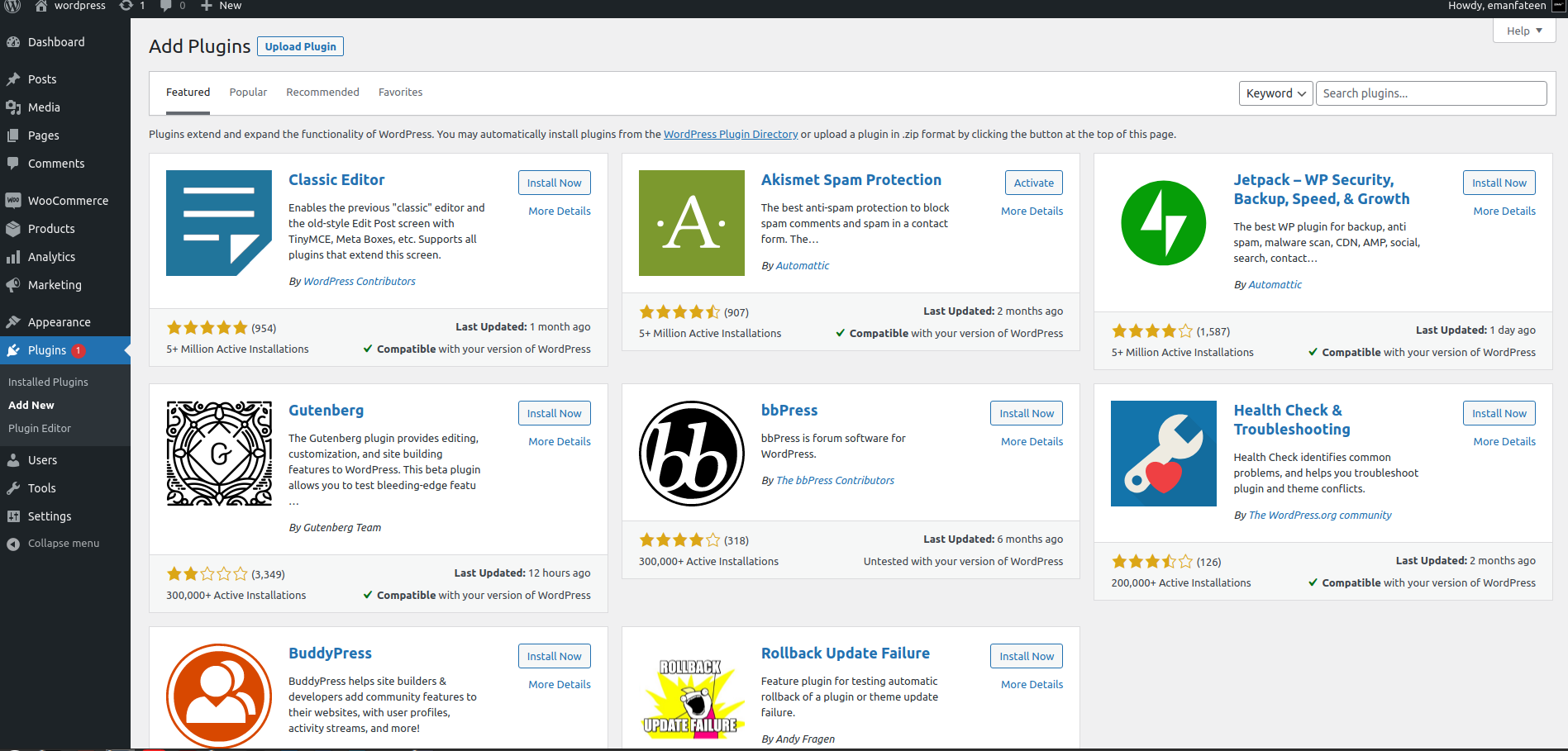This screenshot has height=751, width=1568.
Task: Click the Tools wrench icon
Action: tap(13, 488)
